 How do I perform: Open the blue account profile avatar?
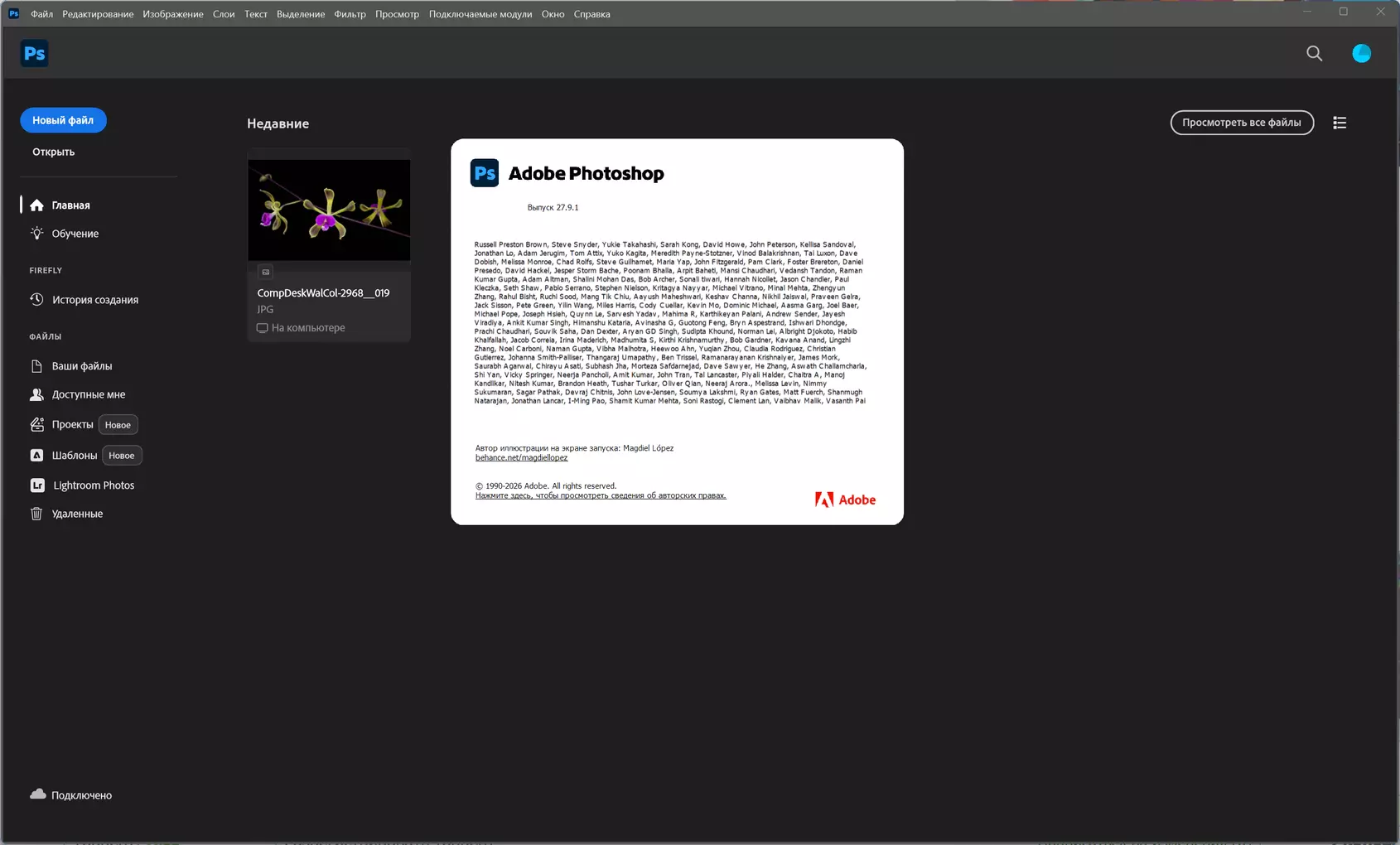pyautogui.click(x=1361, y=53)
